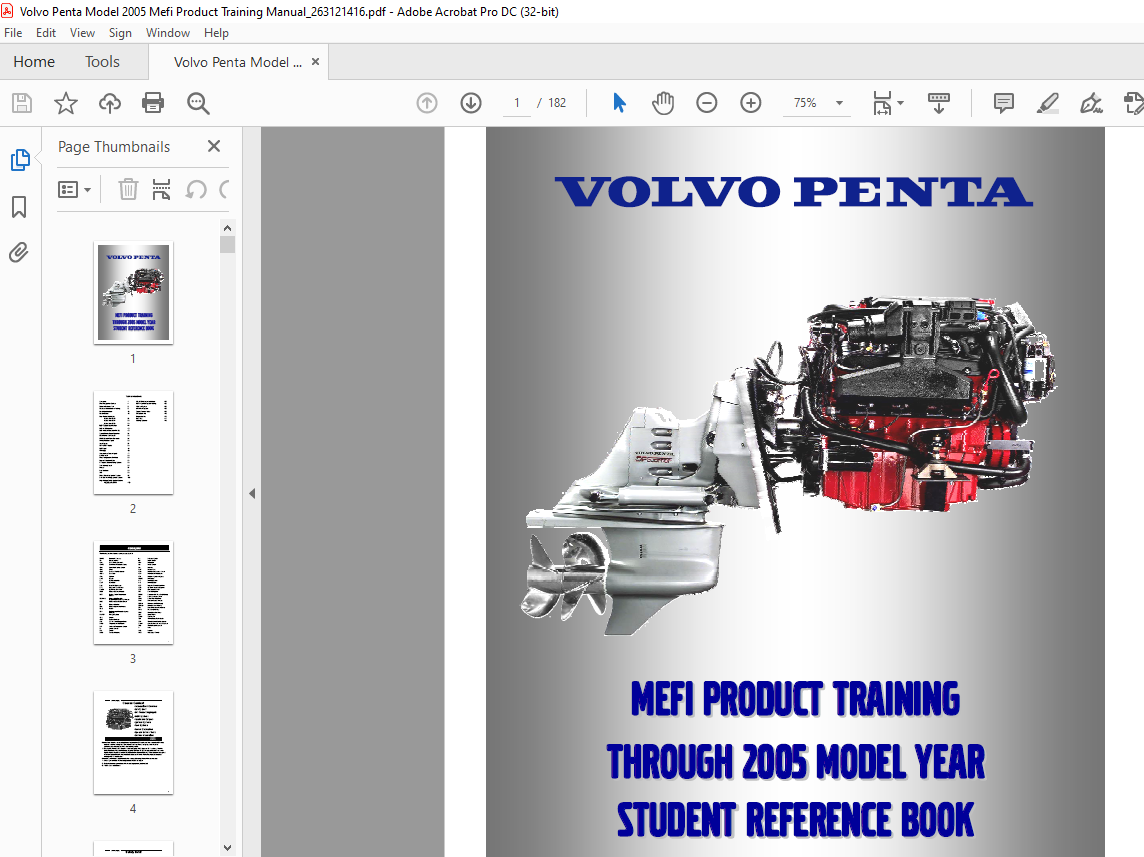The image size is (1144, 857).
Task: Click the '182' total pages text
Action: pos(557,103)
